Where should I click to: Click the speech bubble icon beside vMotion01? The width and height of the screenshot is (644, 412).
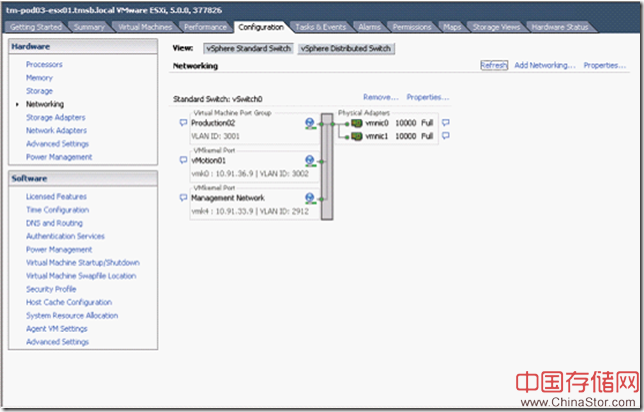coord(183,160)
